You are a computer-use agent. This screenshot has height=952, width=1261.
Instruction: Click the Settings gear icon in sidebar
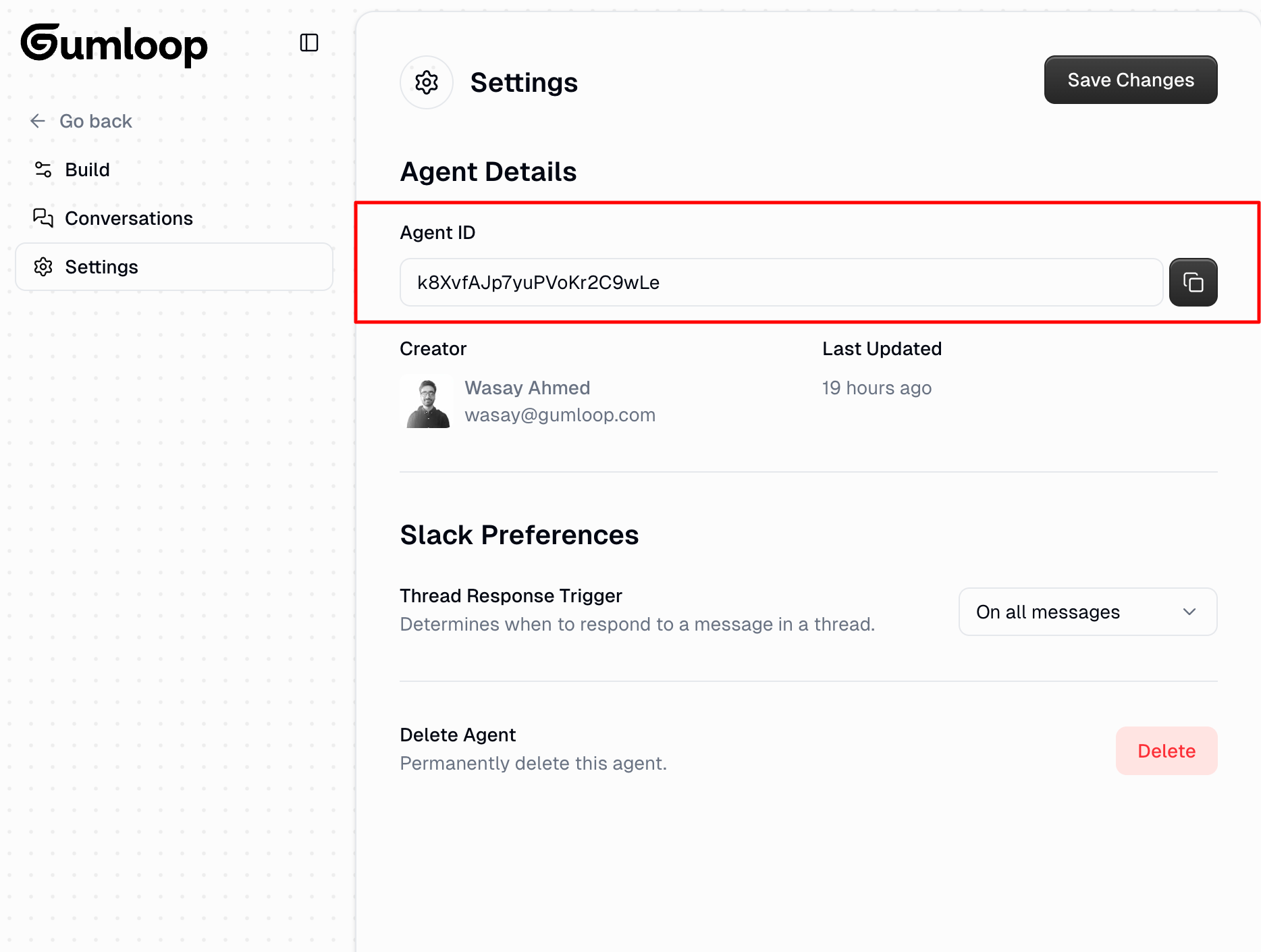(x=43, y=267)
